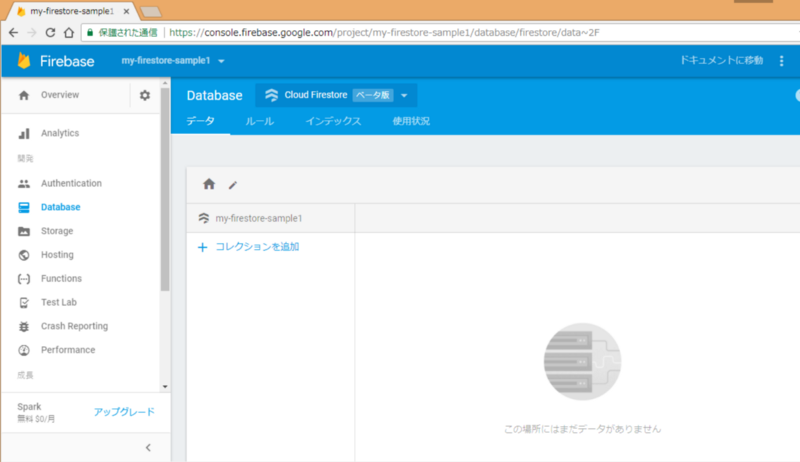Viewport: 800px width, 462px height.
Task: Select the my-firestore-sample1 browser tab
Action: pyautogui.click(x=71, y=11)
